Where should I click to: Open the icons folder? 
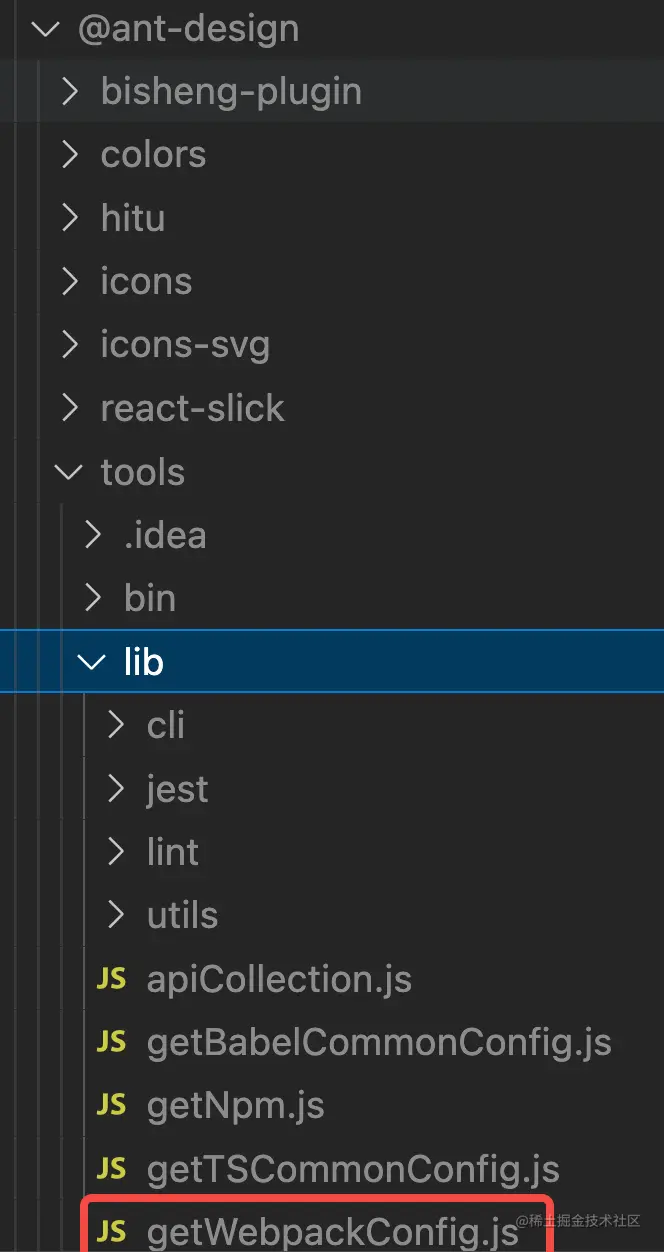tap(146, 282)
